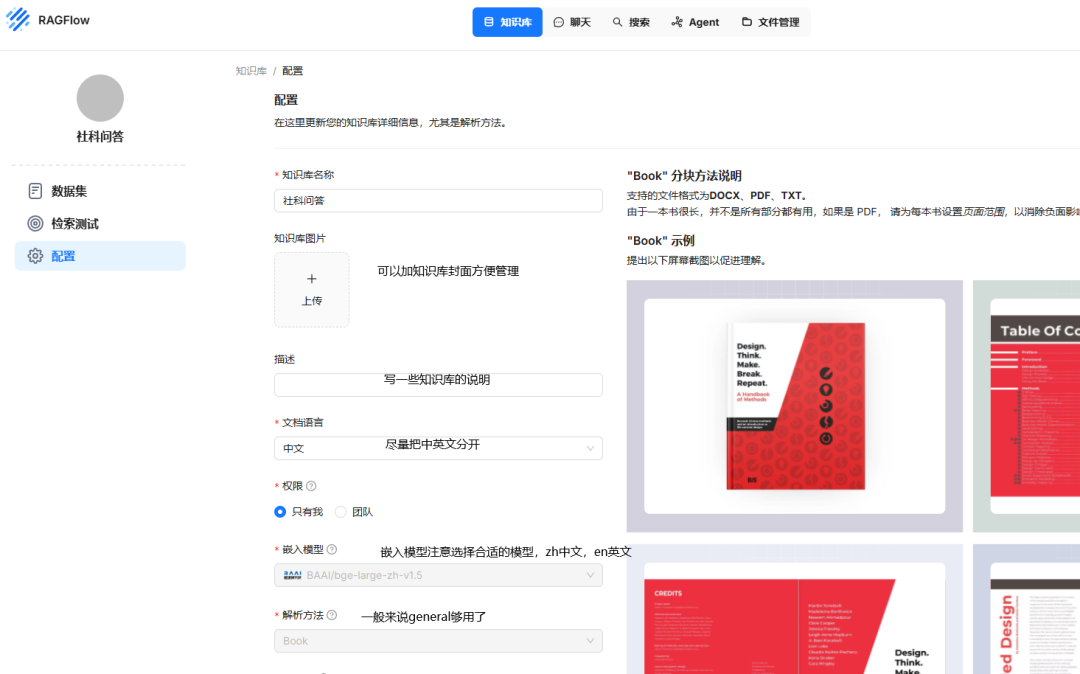The width and height of the screenshot is (1080, 674).
Task: Switch to the 聊天 tab
Action: pos(572,22)
